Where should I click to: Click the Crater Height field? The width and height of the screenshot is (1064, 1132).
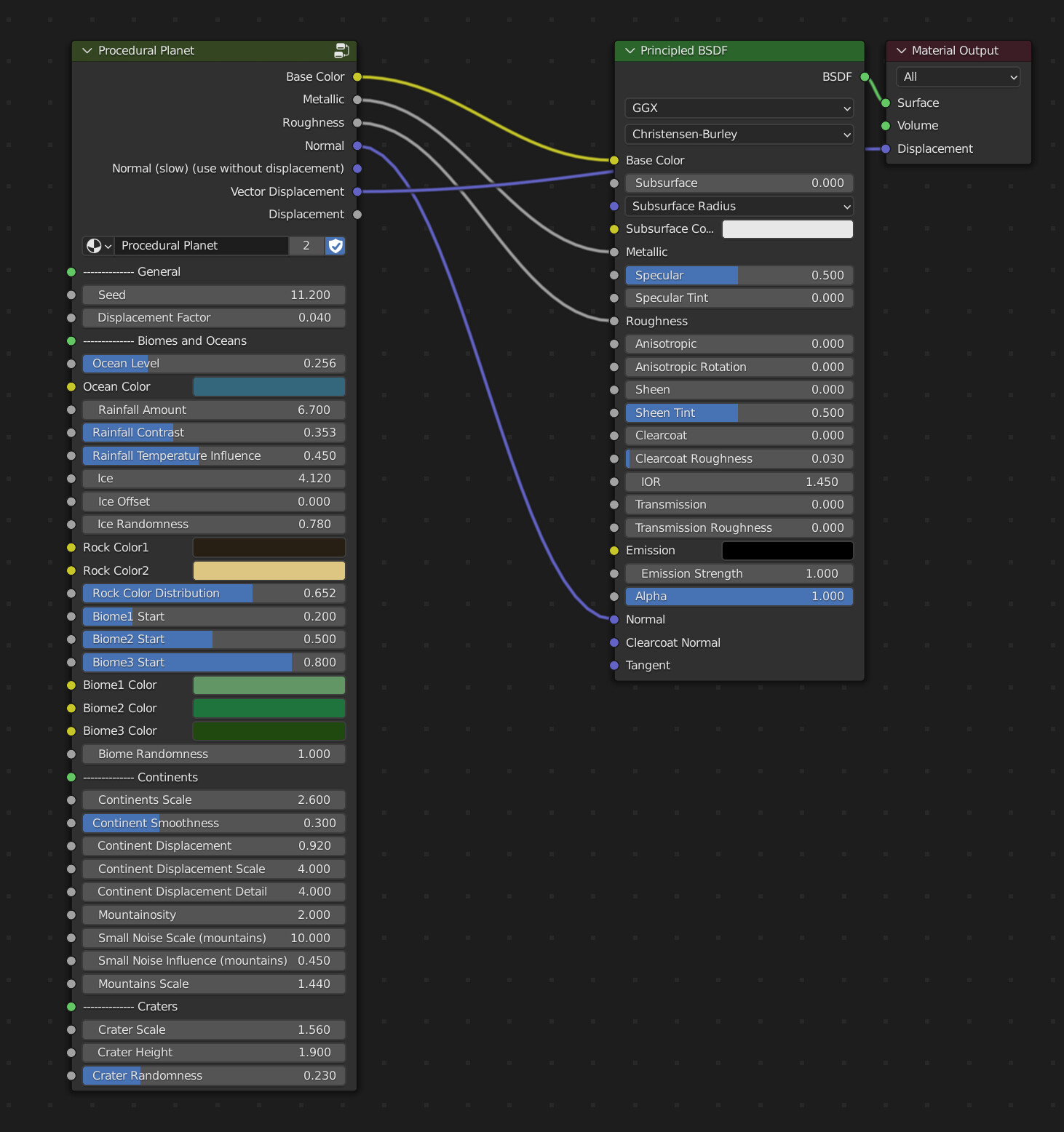[x=214, y=1052]
